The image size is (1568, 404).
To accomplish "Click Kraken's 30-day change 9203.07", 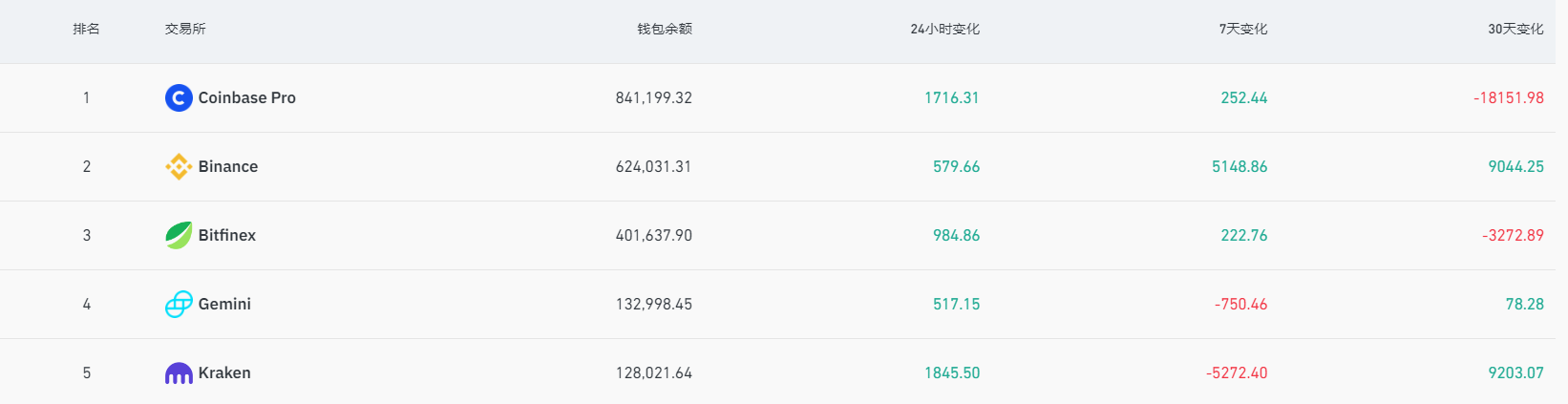I will click(1516, 372).
